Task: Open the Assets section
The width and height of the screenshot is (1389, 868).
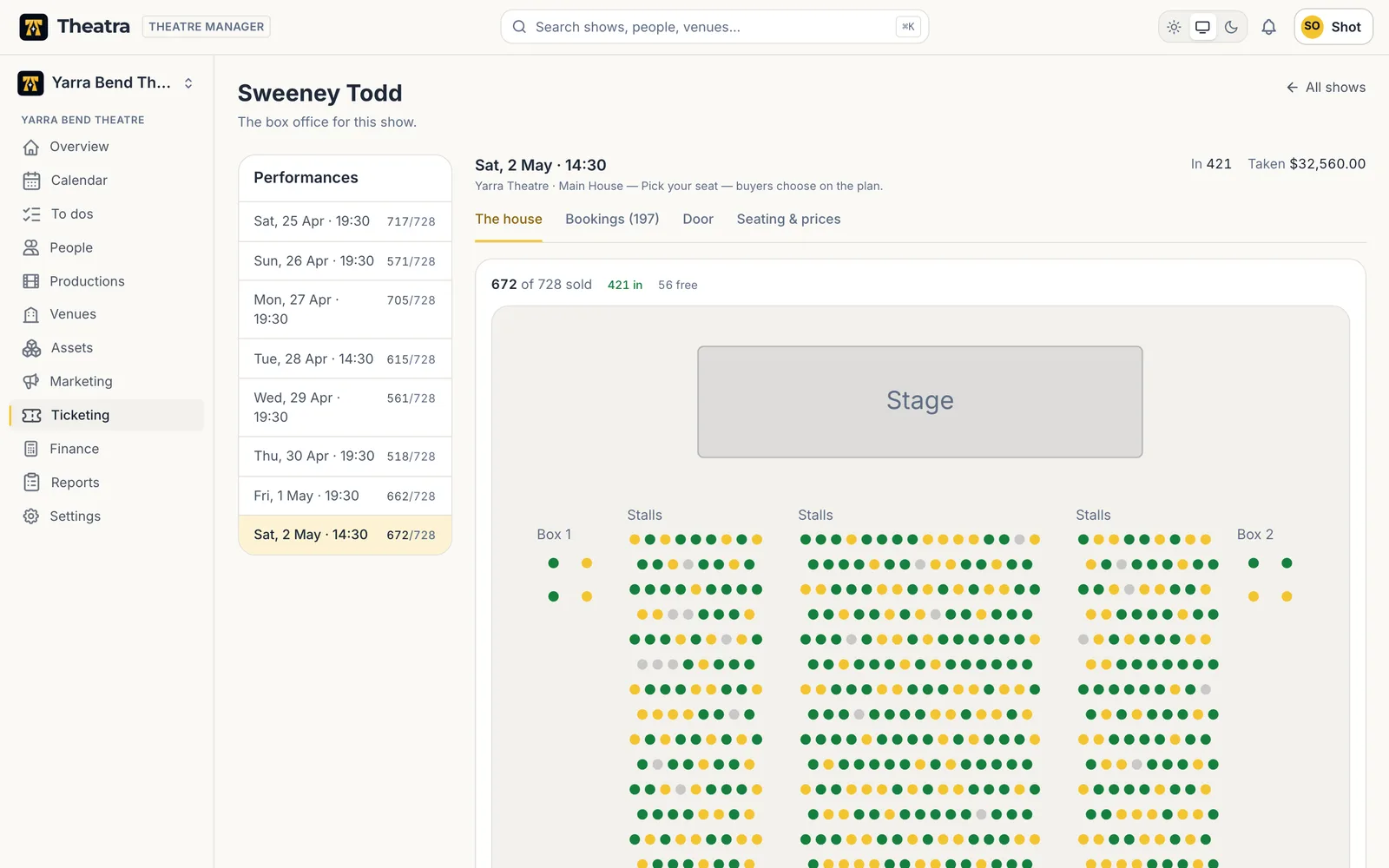Action: click(107, 348)
